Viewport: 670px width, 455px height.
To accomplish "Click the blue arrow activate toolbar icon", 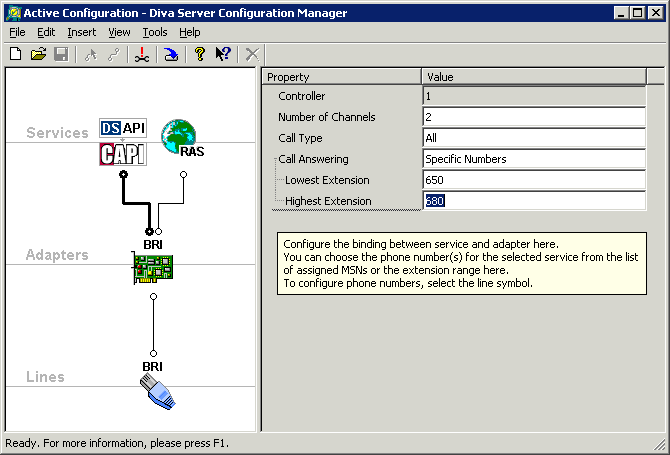I will point(171,55).
